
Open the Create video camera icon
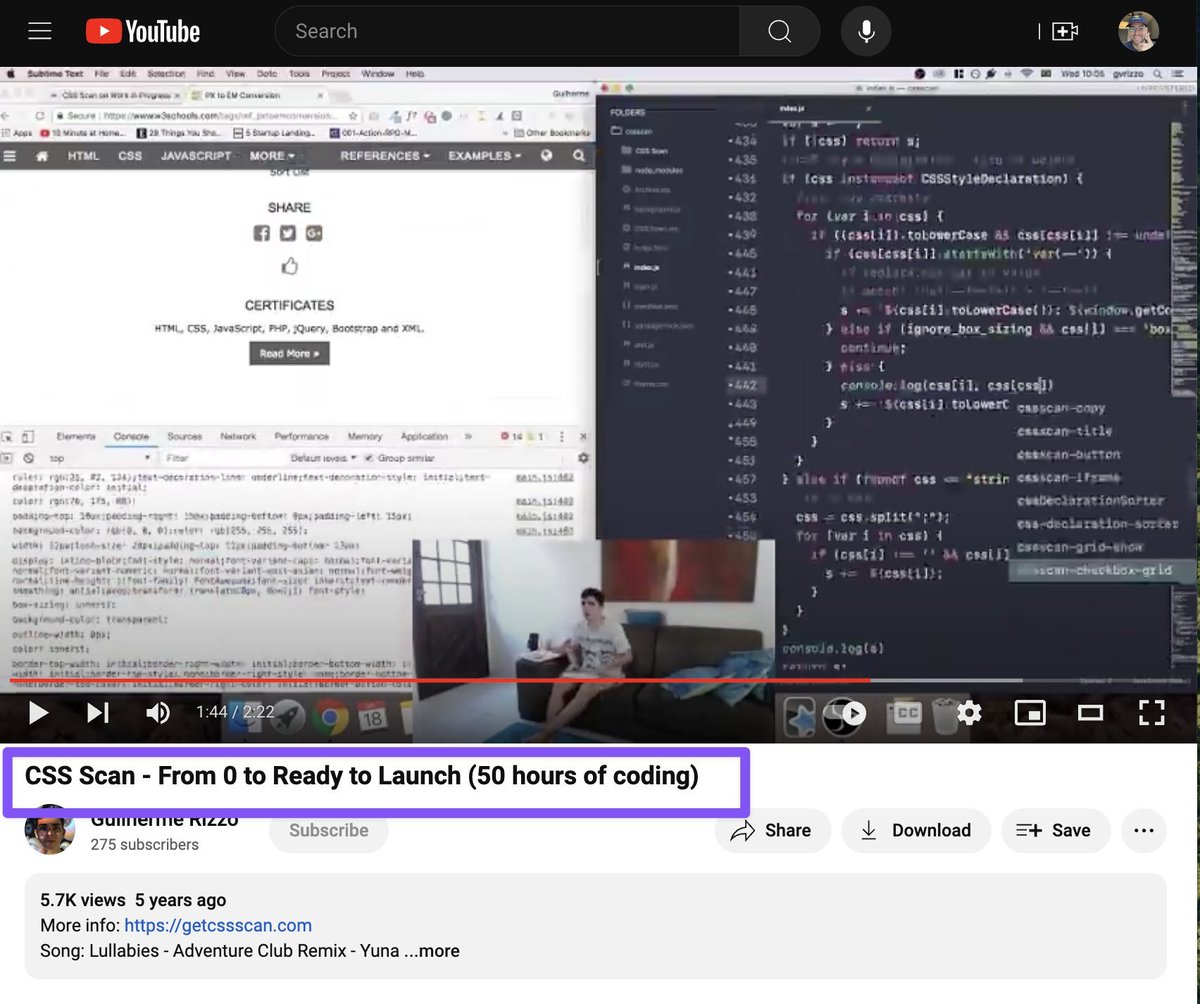(1064, 31)
